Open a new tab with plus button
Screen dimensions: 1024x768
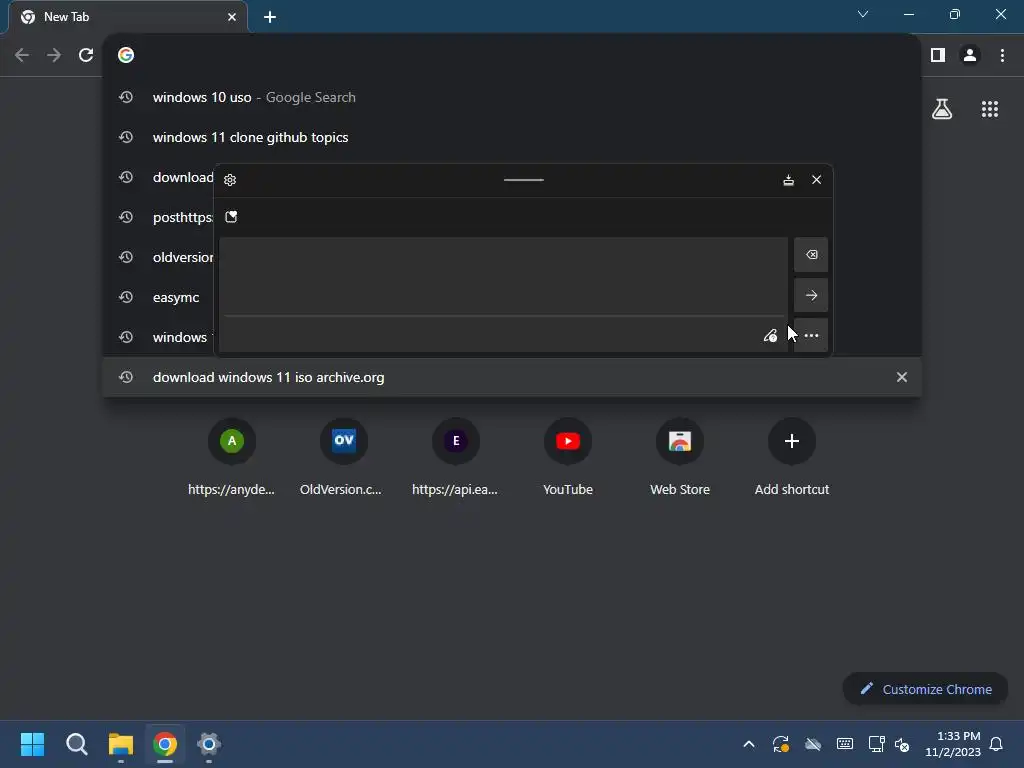pyautogui.click(x=270, y=17)
